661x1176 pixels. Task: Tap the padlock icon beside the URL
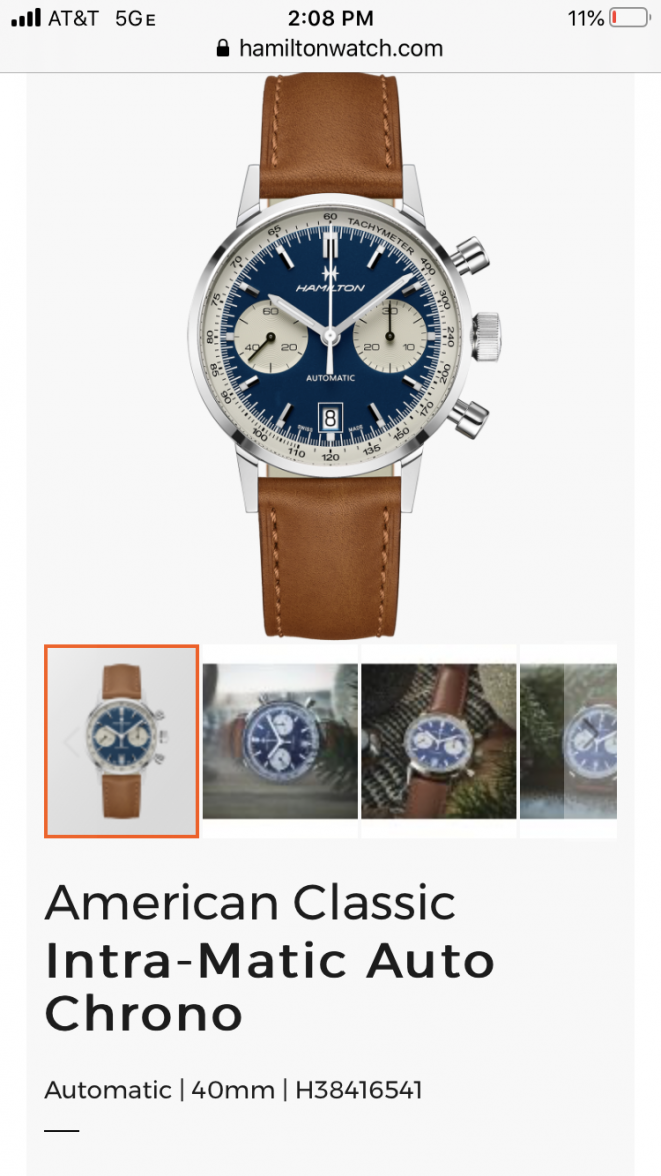tap(222, 49)
